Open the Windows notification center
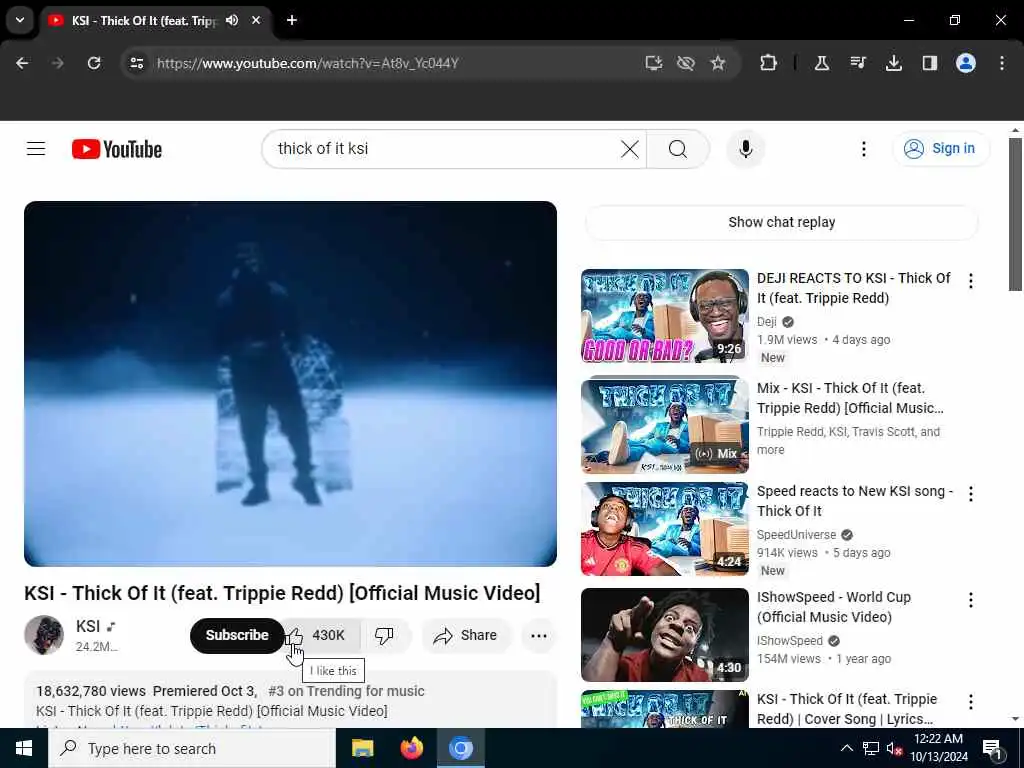Screen dimensions: 1024x768 (993, 748)
